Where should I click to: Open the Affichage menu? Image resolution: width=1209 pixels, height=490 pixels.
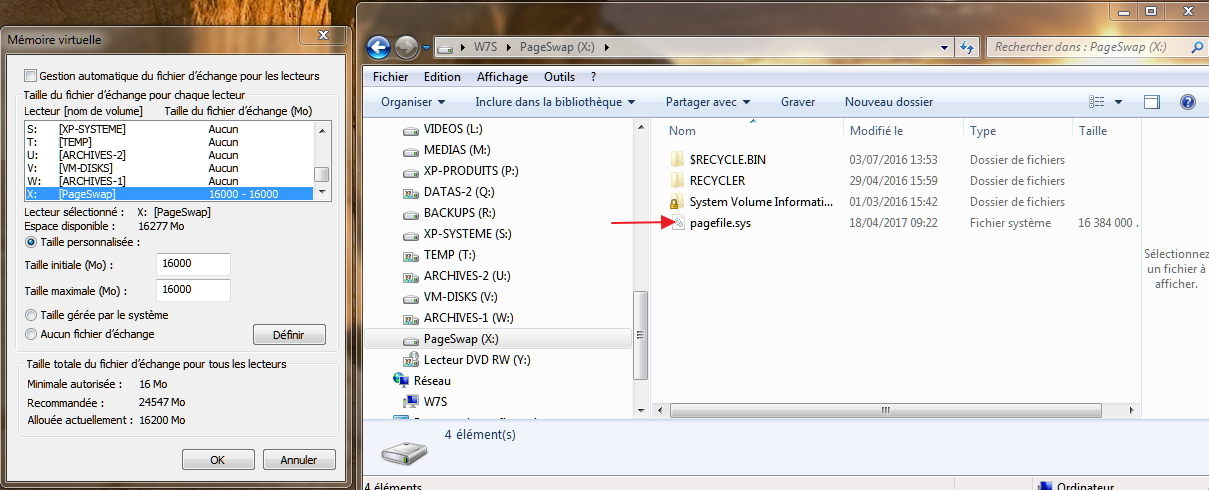point(502,77)
